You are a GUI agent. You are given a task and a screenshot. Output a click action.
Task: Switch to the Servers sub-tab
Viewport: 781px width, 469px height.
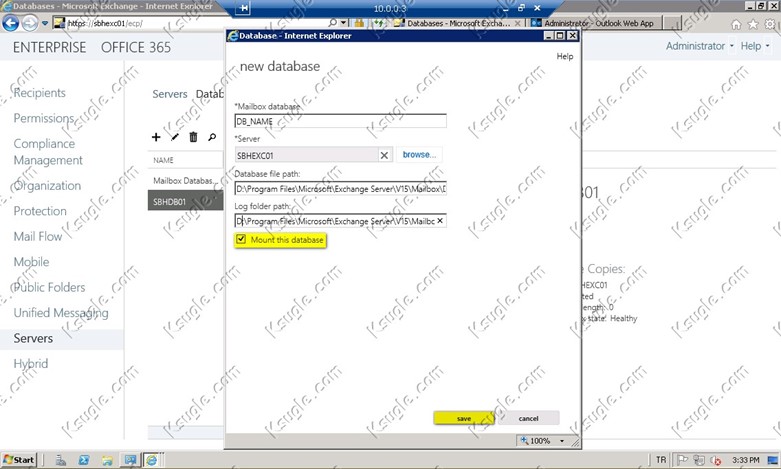pyautogui.click(x=170, y=94)
